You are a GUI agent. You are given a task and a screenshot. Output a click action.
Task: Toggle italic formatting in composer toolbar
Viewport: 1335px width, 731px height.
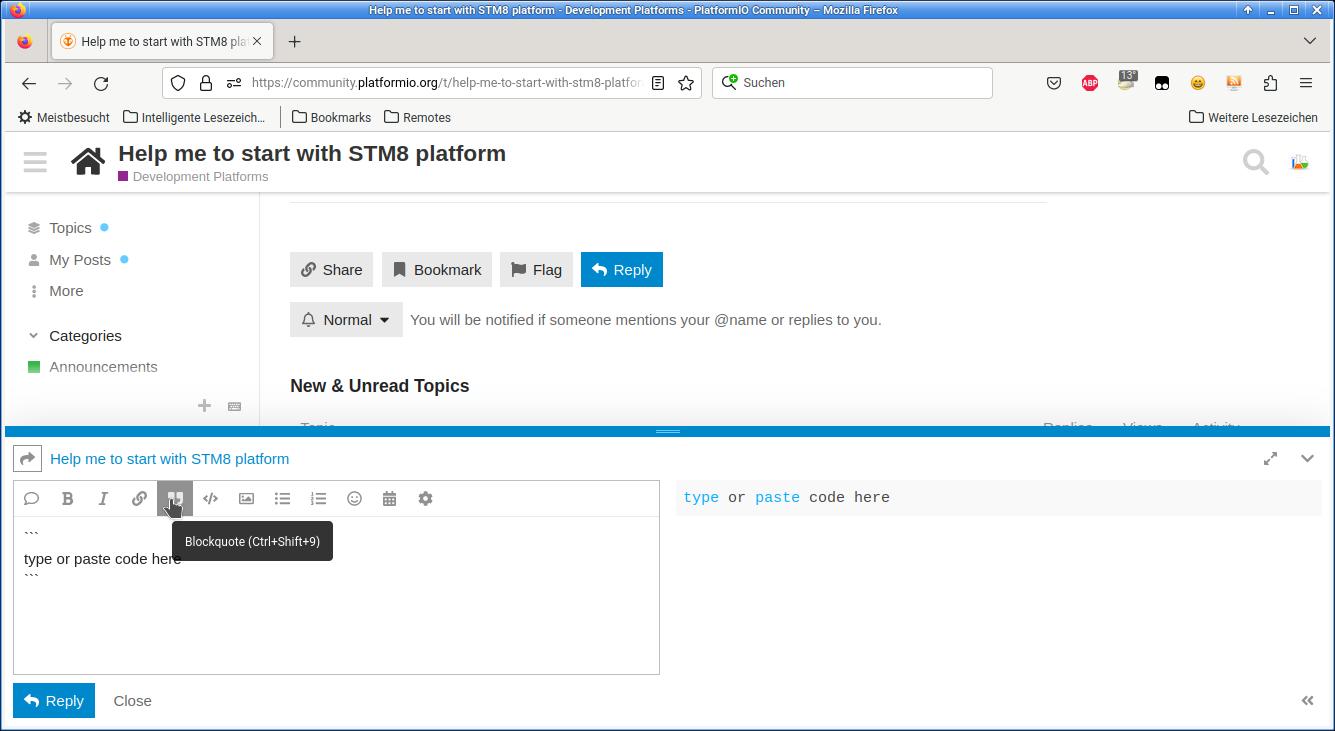click(x=103, y=498)
